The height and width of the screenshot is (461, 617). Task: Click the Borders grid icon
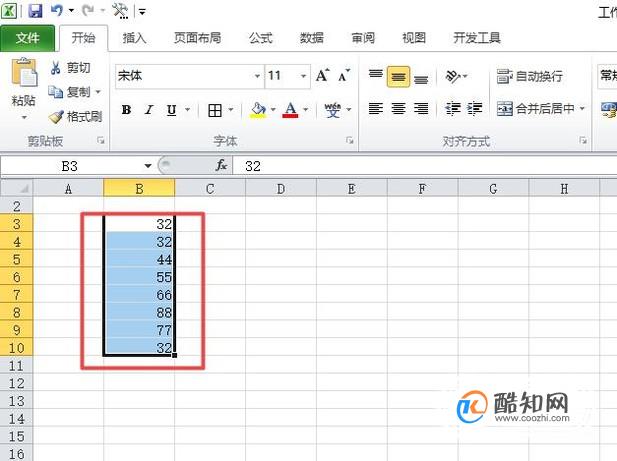215,110
